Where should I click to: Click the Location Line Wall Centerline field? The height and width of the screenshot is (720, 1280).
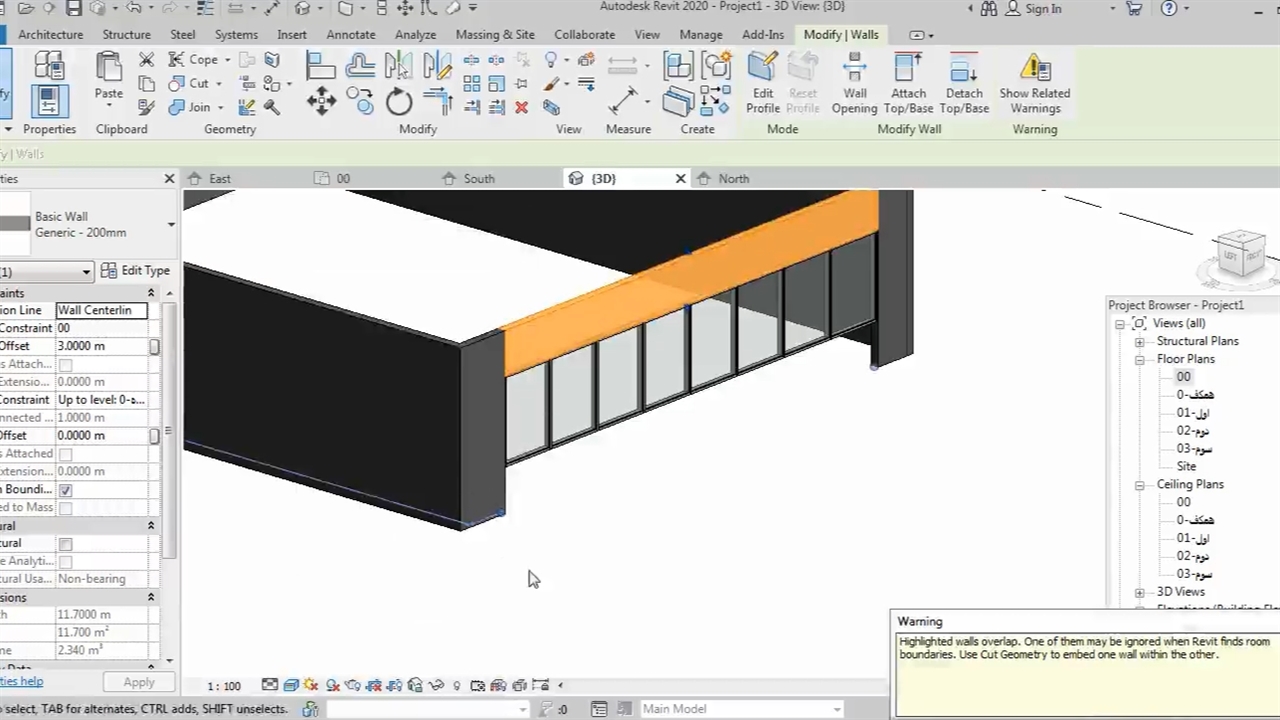[101, 310]
